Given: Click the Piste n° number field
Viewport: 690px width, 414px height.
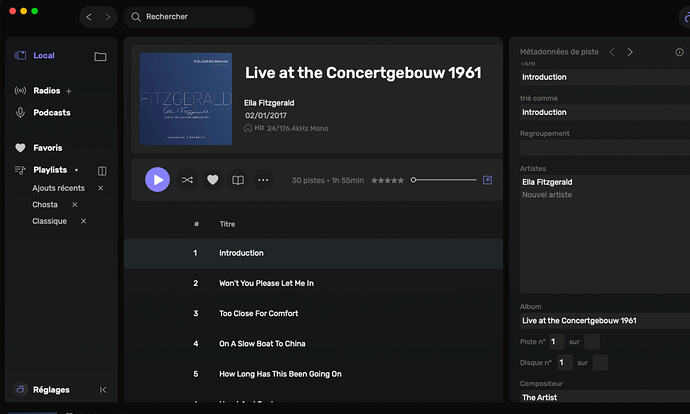Looking at the screenshot, I should coord(557,341).
